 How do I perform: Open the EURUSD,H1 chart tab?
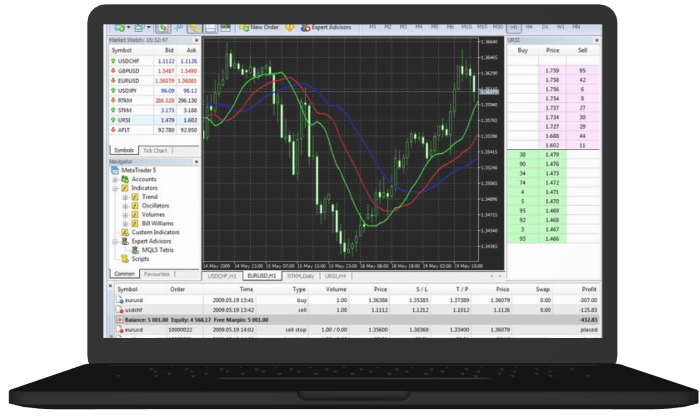(x=262, y=276)
